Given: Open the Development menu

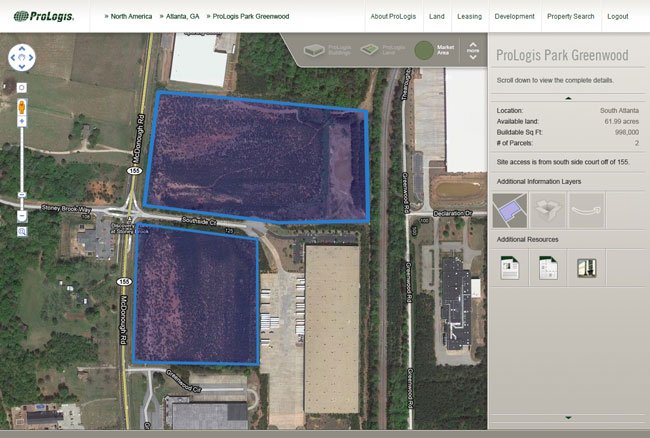Looking at the screenshot, I should click(x=514, y=17).
